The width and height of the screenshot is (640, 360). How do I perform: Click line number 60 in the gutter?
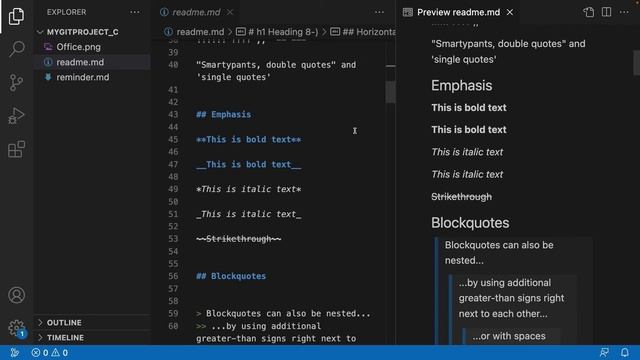[173, 326]
